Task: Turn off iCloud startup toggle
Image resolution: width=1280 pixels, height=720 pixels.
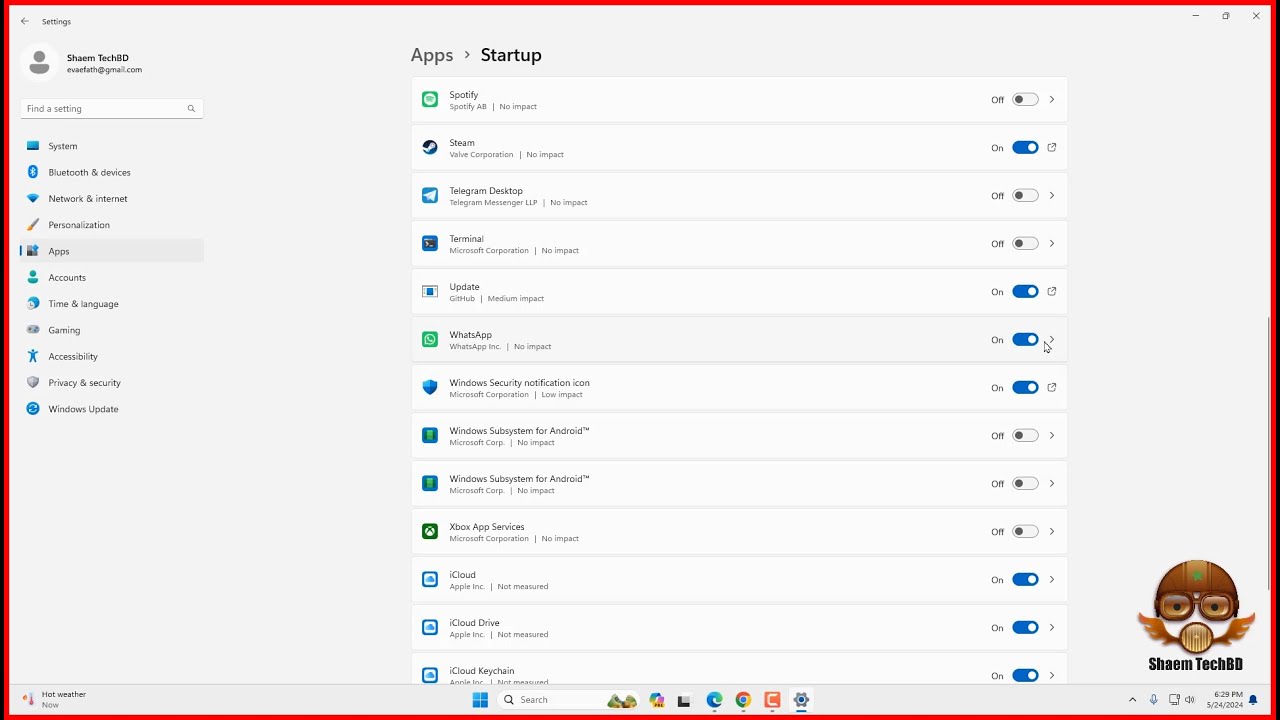Action: (1025, 580)
